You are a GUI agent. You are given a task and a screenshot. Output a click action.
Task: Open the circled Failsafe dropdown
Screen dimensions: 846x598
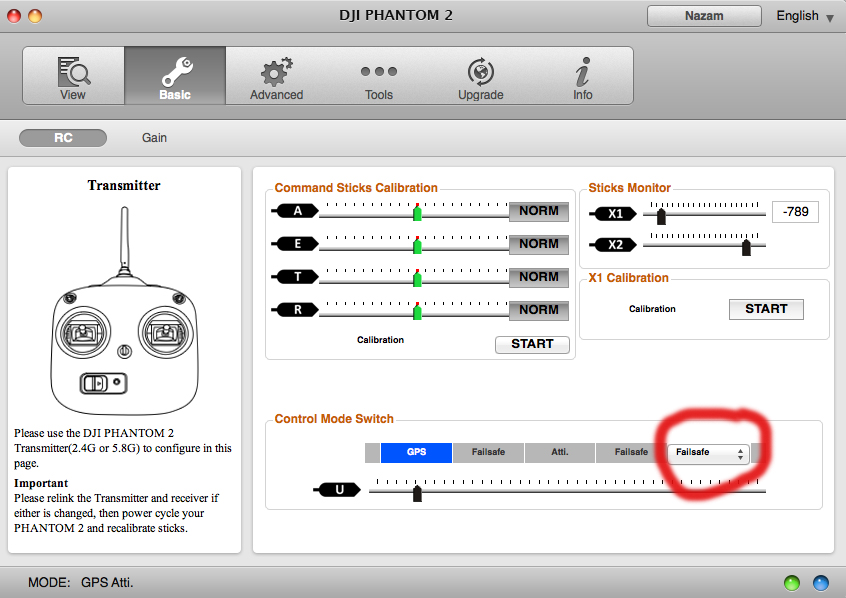tap(709, 453)
